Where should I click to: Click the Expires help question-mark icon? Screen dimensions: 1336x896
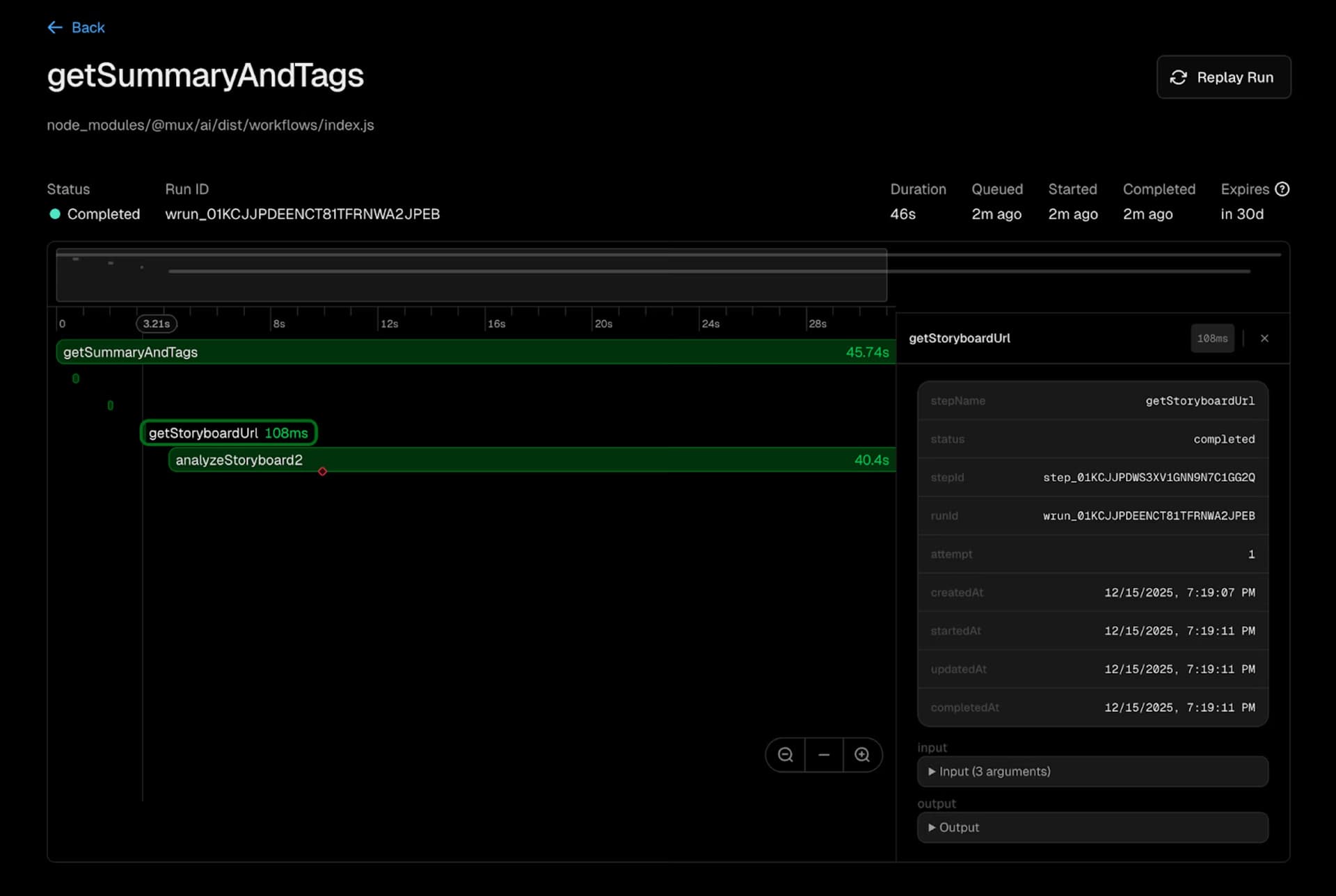pyautogui.click(x=1282, y=189)
